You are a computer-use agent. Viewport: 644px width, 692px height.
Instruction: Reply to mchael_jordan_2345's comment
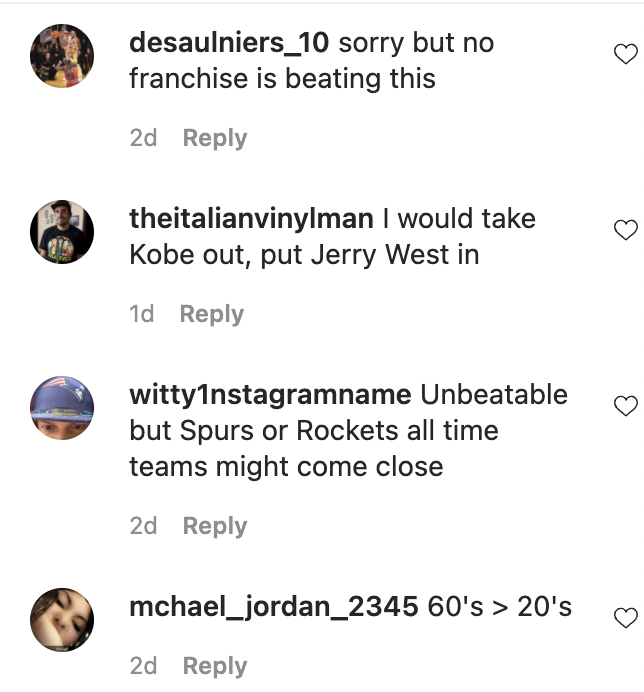[214, 666]
